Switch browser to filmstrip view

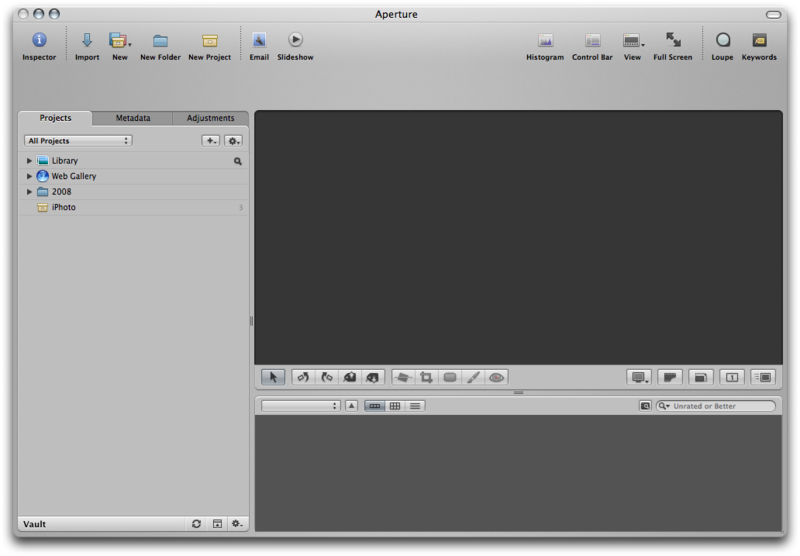click(x=374, y=406)
